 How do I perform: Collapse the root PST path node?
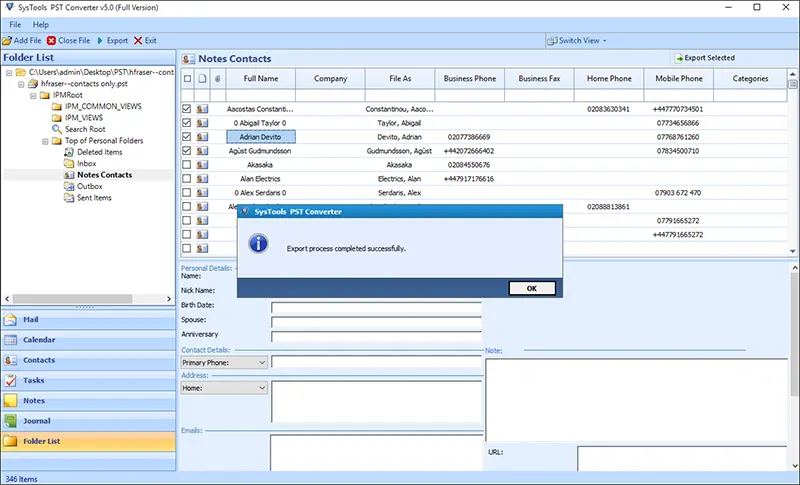click(x=9, y=72)
